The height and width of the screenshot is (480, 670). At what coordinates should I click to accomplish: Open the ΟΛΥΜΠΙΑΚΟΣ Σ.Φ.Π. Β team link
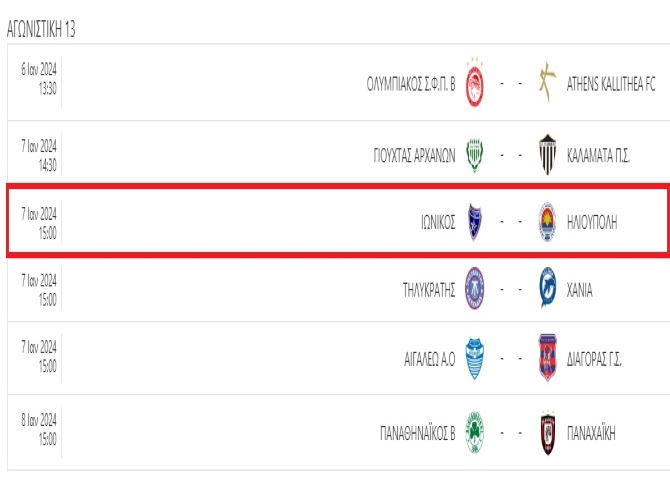click(x=411, y=84)
